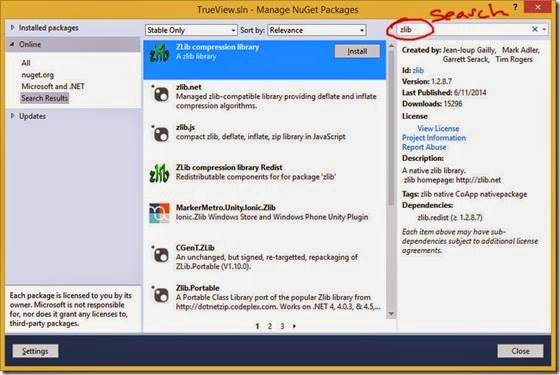Image resolution: width=560 pixels, height=375 pixels.
Task: Collapse the Online section
Action: (x=12, y=44)
